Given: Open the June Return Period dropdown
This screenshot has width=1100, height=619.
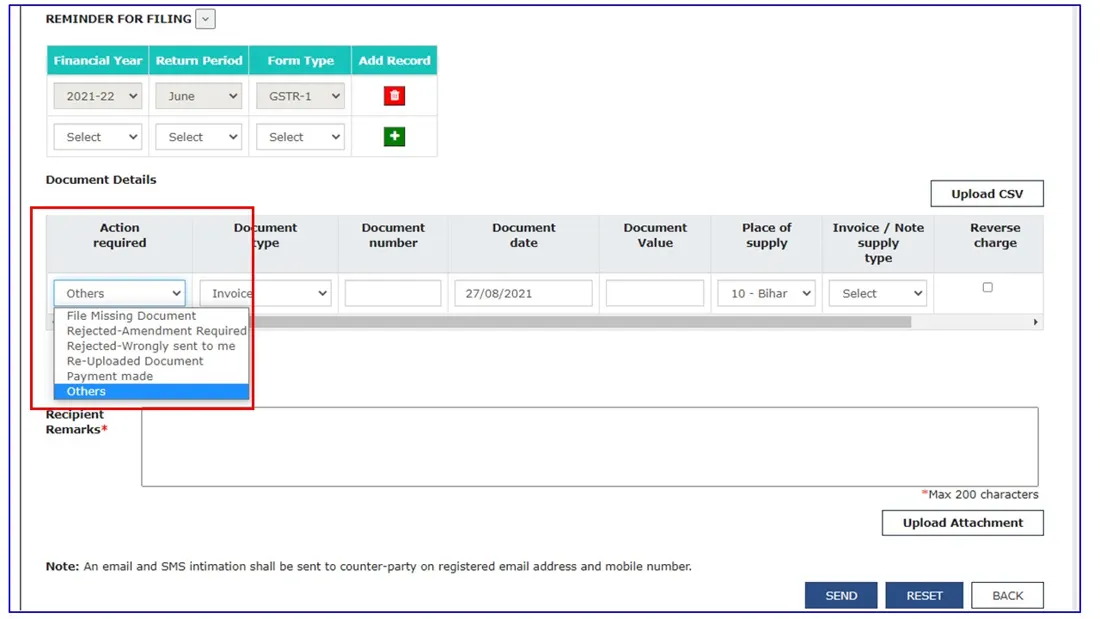Looking at the screenshot, I should [199, 96].
